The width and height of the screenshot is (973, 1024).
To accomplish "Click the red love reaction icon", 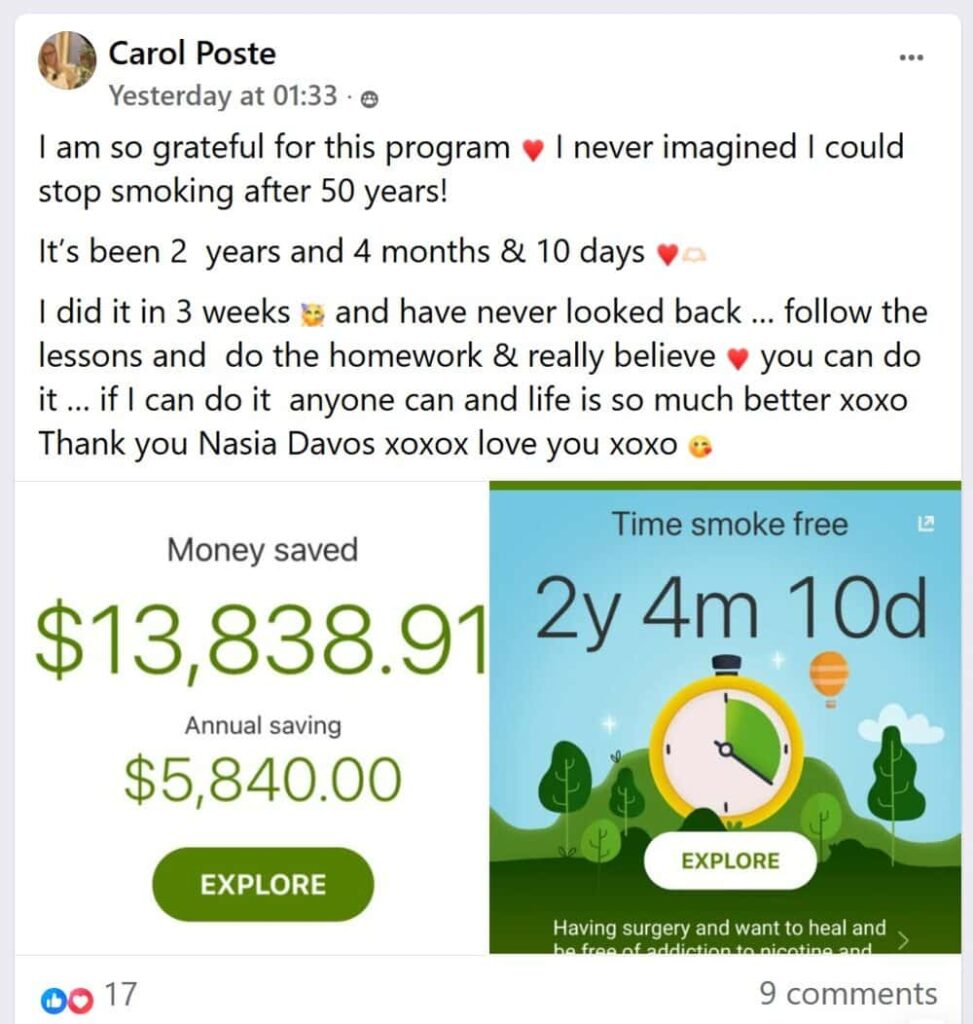I will click(x=80, y=1000).
